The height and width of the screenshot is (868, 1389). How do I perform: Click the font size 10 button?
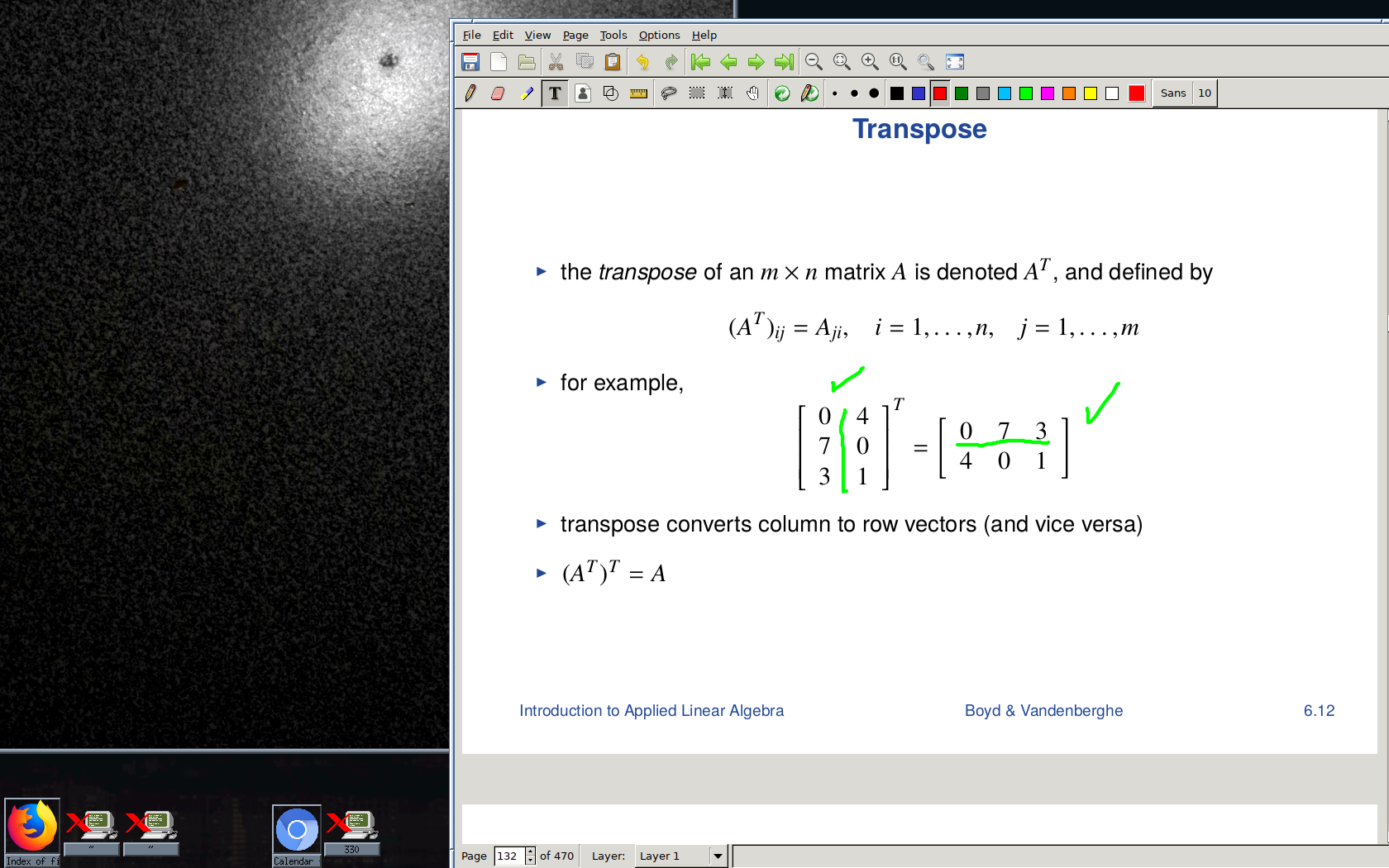[1205, 93]
